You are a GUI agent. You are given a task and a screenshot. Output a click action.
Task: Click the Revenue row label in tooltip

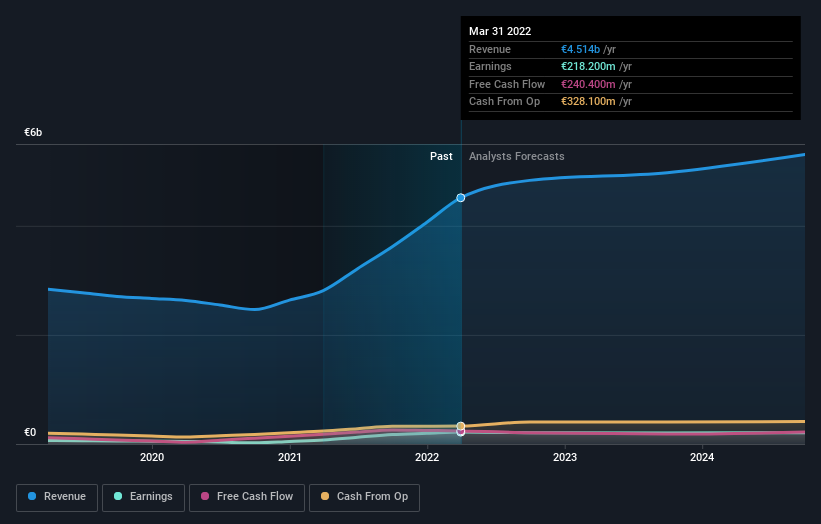coord(490,49)
